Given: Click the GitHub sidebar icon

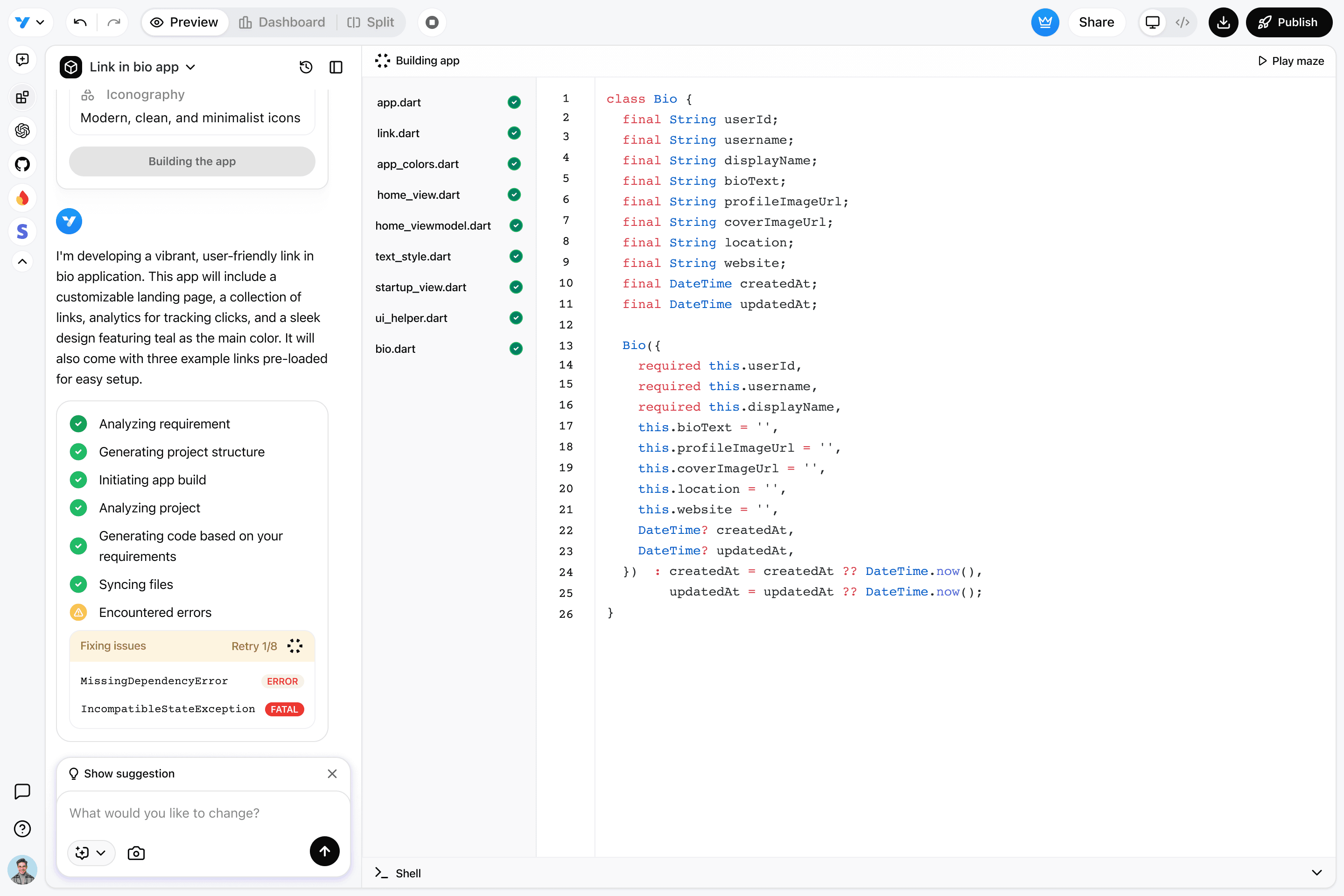Looking at the screenshot, I should [x=22, y=165].
